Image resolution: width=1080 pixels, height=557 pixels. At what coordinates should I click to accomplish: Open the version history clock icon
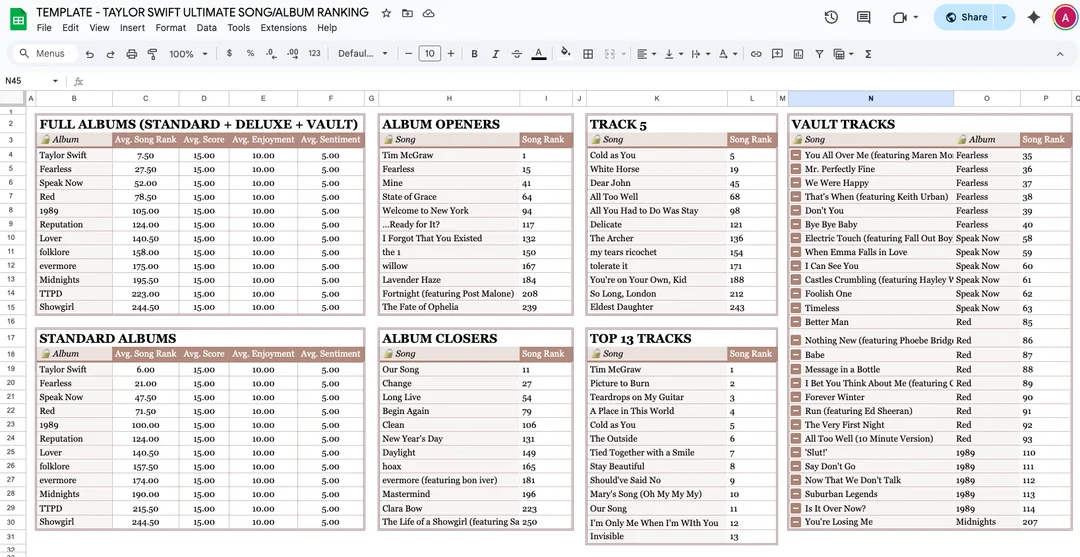[x=831, y=17]
